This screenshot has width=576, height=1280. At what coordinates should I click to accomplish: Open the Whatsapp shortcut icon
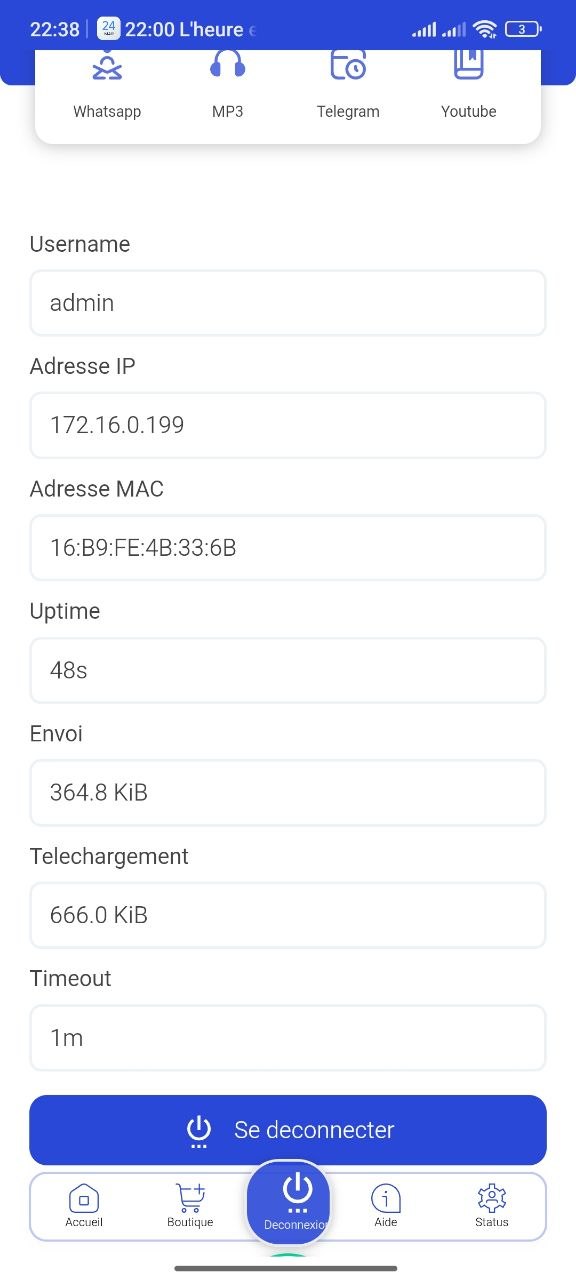point(107,65)
